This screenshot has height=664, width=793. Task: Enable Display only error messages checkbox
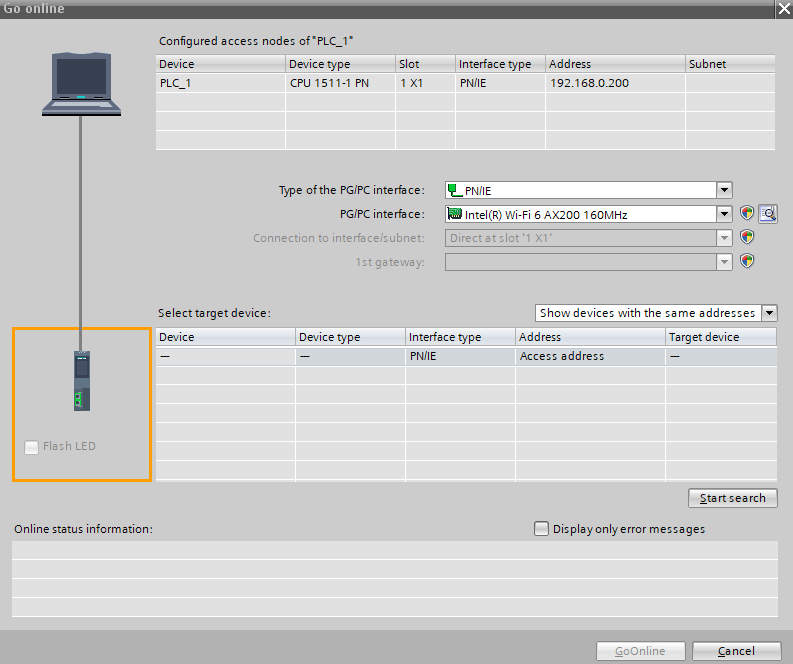(x=542, y=529)
